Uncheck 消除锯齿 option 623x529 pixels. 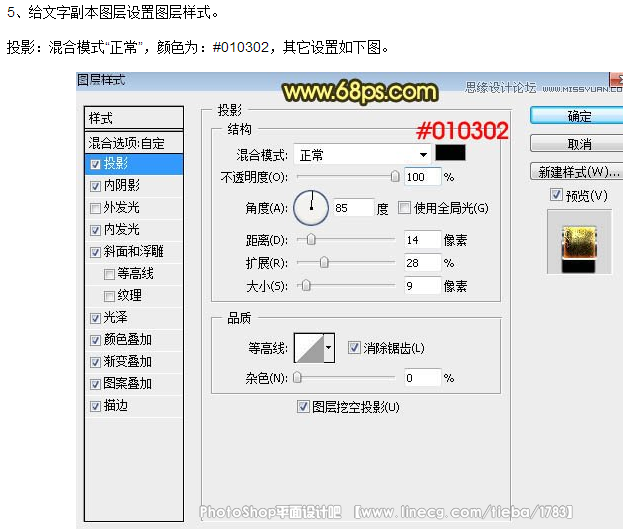coord(354,348)
